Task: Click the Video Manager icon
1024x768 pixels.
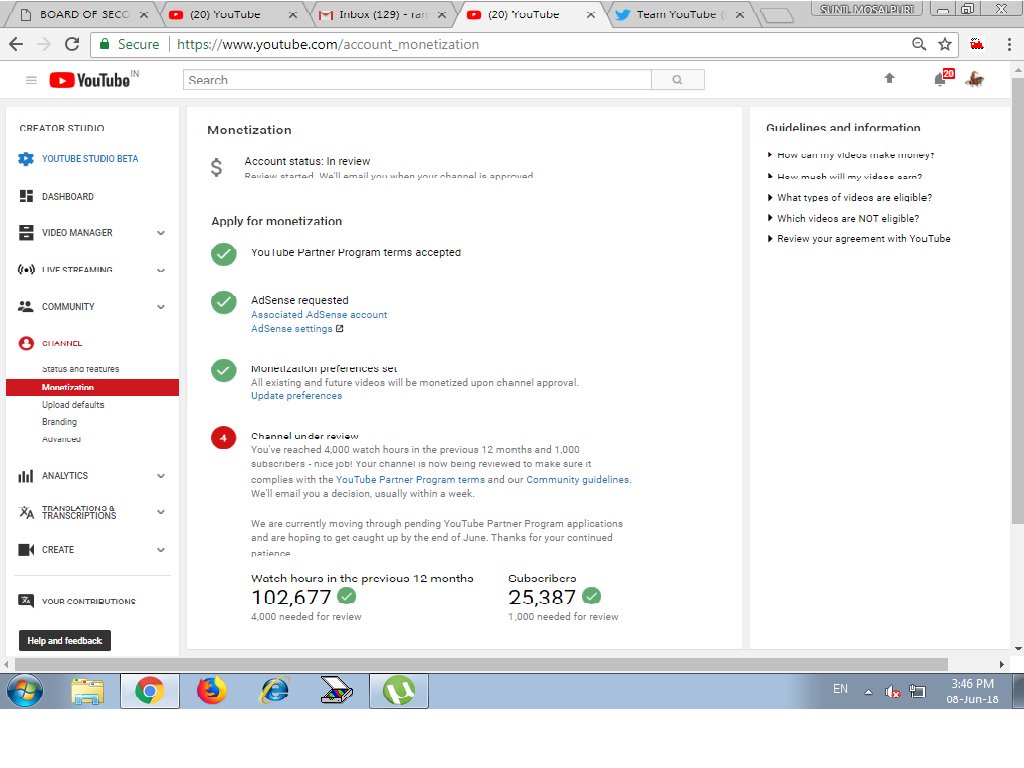Action: pyautogui.click(x=26, y=232)
